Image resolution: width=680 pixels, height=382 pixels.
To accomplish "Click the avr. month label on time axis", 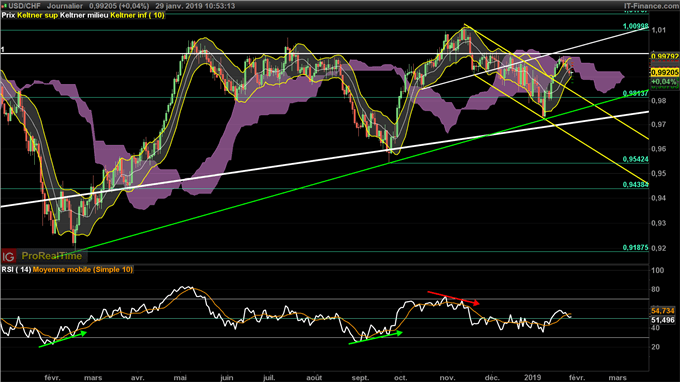I will click(137, 378).
